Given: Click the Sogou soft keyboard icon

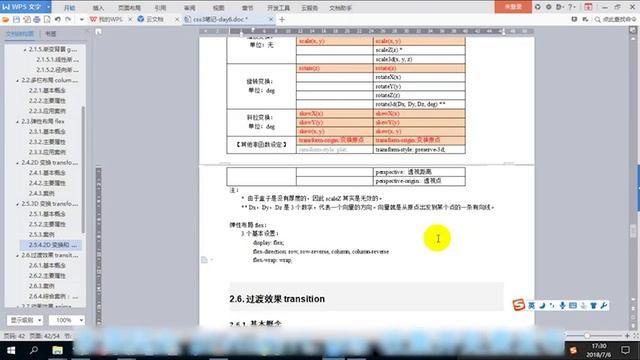Looking at the screenshot, I should (573, 305).
